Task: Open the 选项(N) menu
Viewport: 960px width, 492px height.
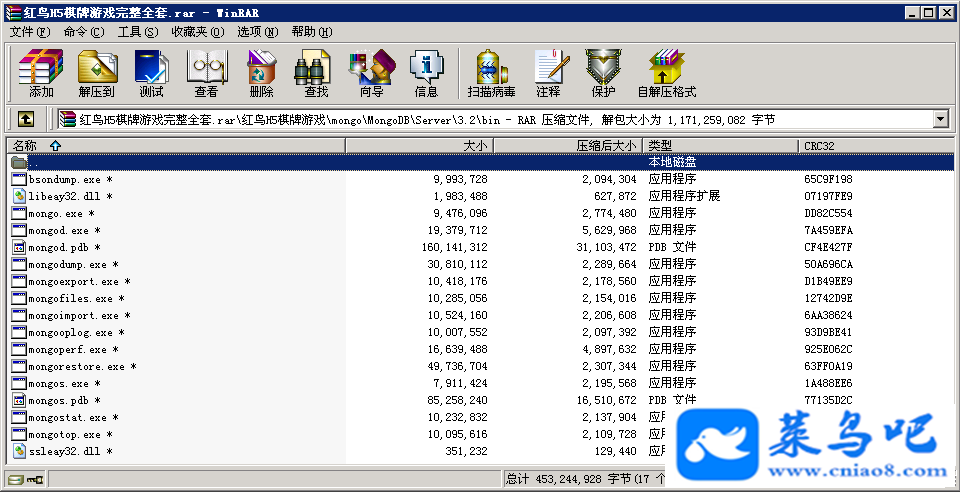Action: pyautogui.click(x=258, y=32)
